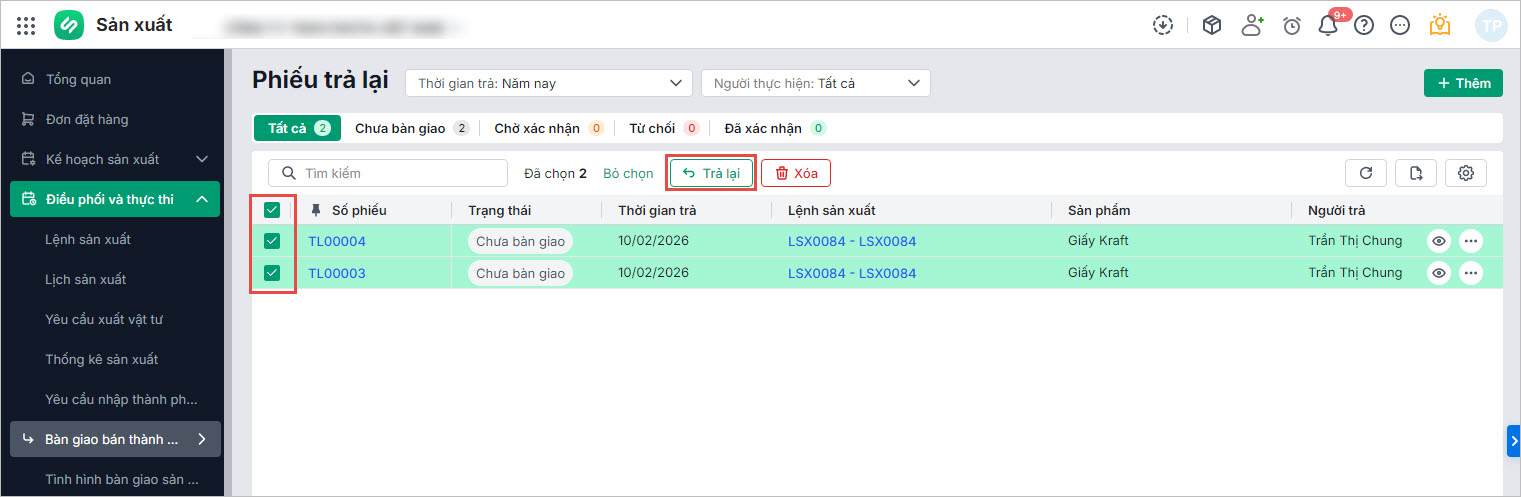Open LSX0084 link in TL00003 row
Viewport: 1521px width, 497px height.
[852, 273]
